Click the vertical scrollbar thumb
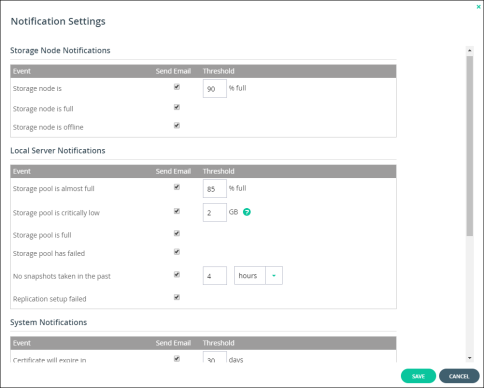This screenshot has width=484, height=388. coord(470,146)
